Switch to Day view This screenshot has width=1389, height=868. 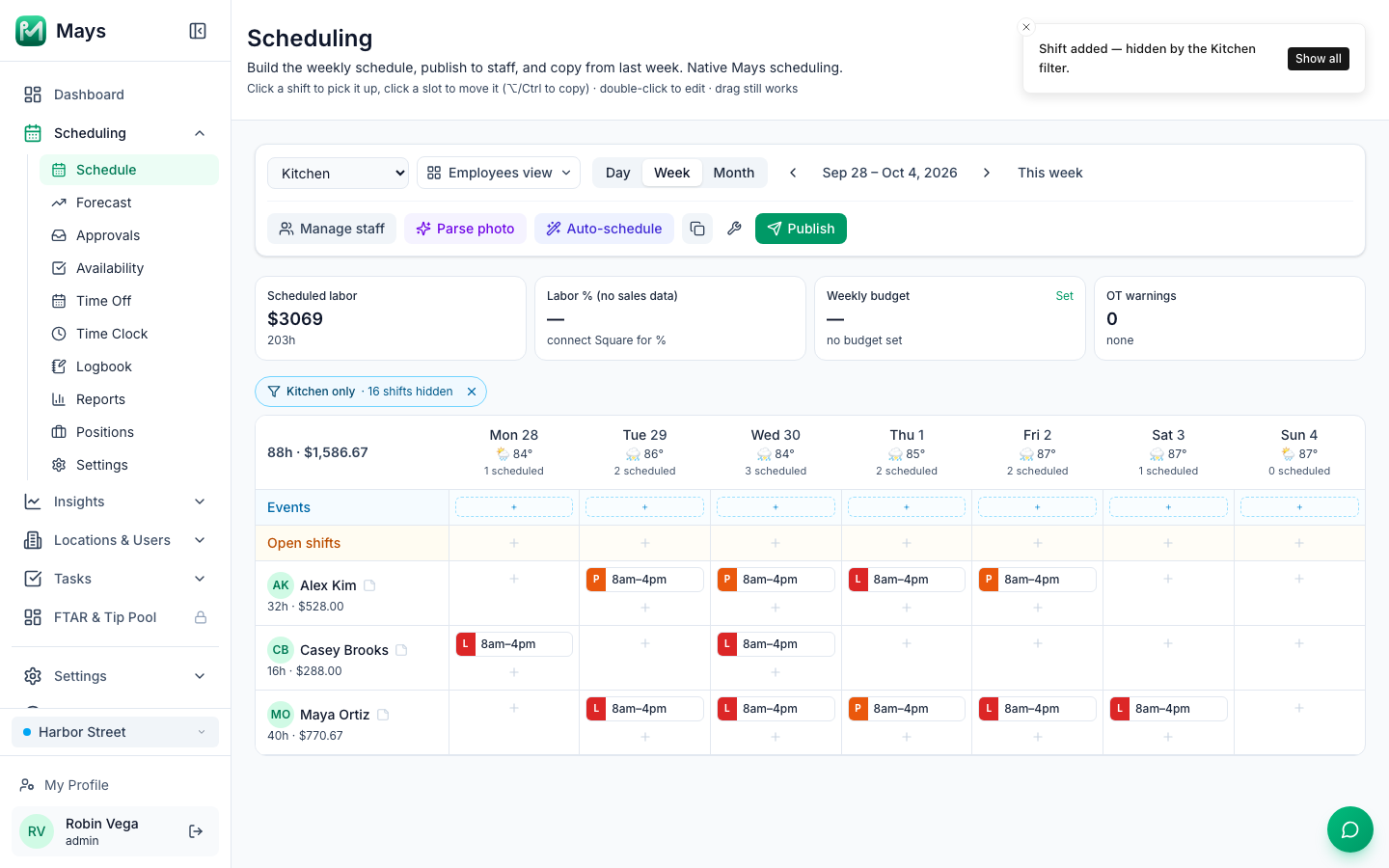[x=617, y=173]
